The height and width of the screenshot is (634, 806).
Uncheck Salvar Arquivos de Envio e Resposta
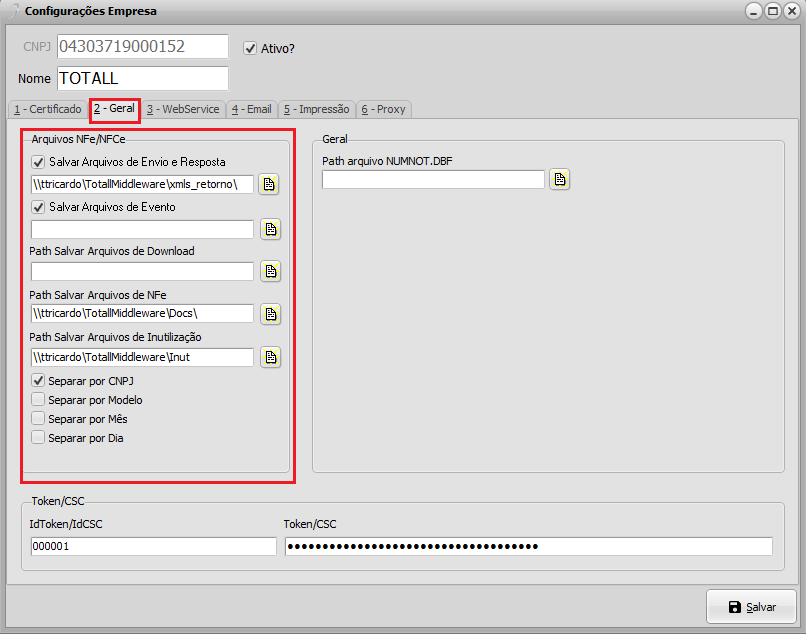click(38, 162)
